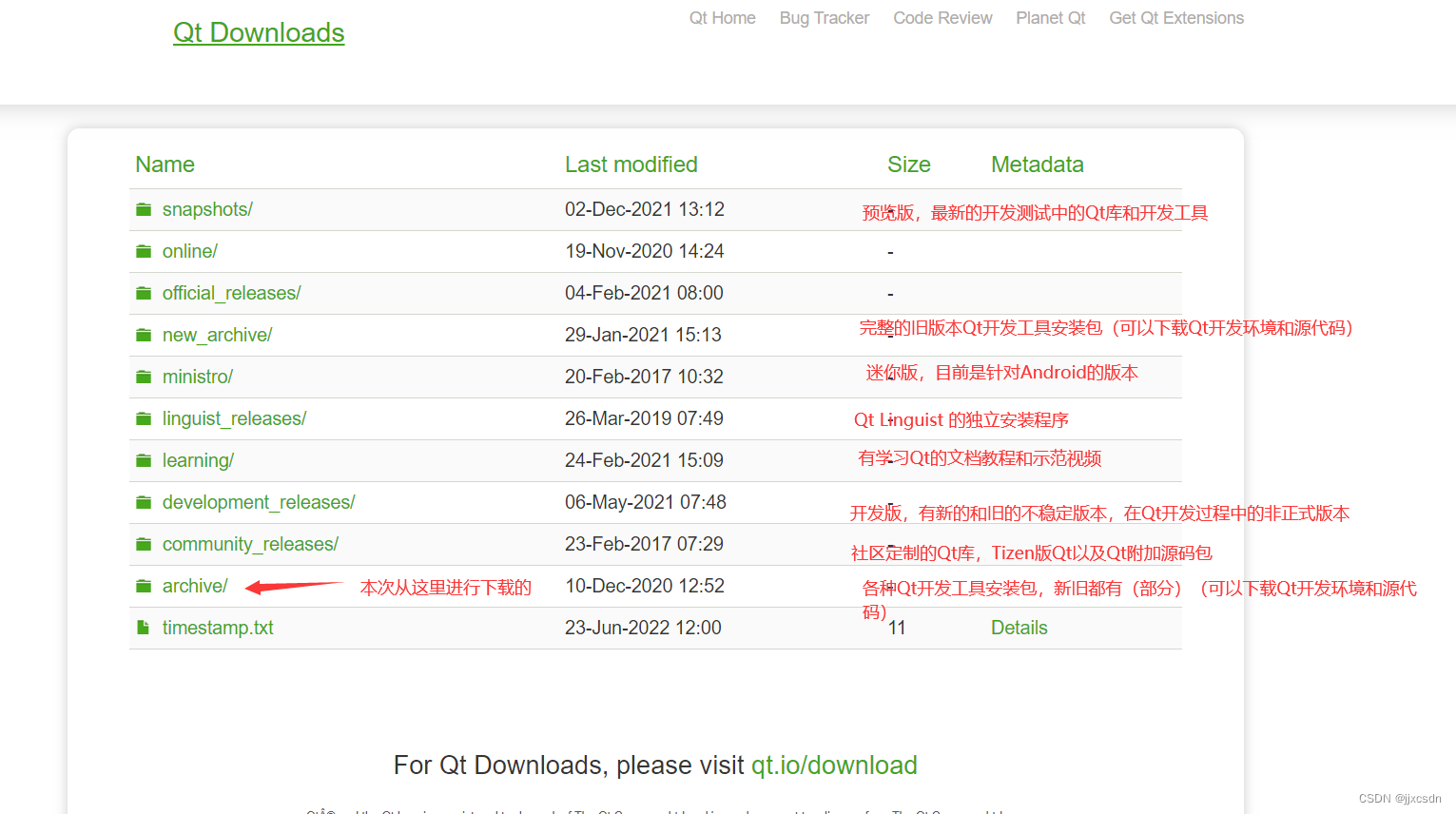This screenshot has height=814, width=1456.
Task: Open the online/ directory link
Action: pyautogui.click(x=190, y=251)
